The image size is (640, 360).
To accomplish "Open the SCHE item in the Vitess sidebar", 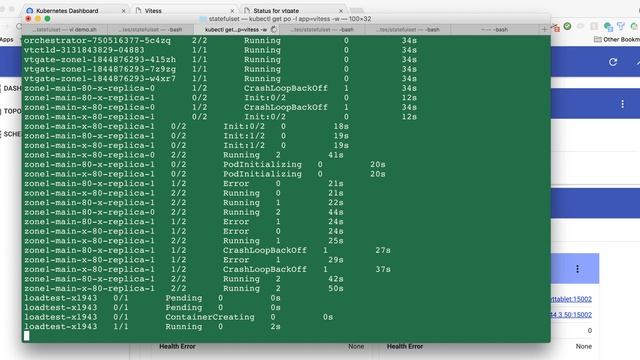I will tap(11, 134).
